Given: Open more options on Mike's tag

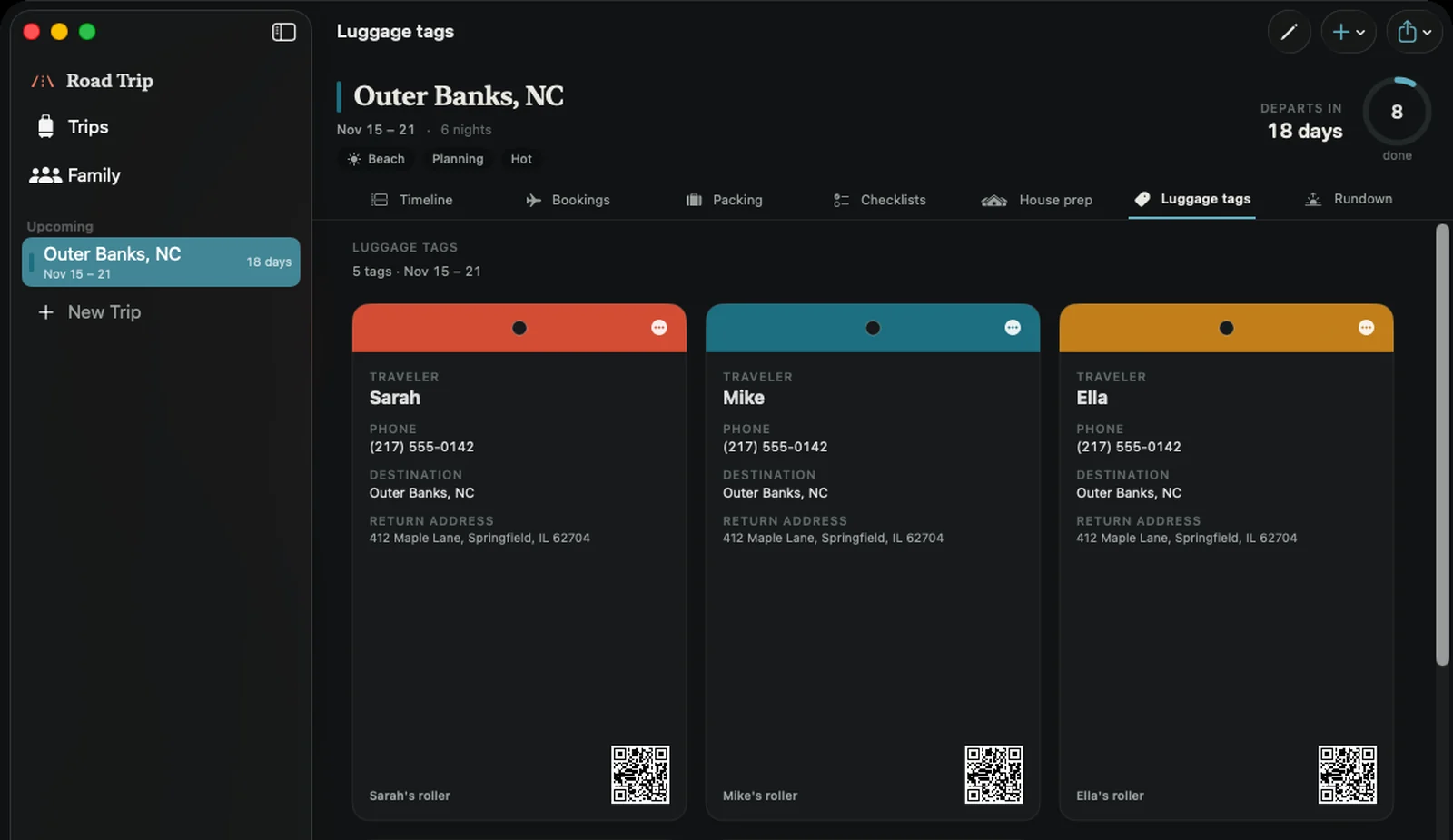Looking at the screenshot, I should tap(1013, 328).
